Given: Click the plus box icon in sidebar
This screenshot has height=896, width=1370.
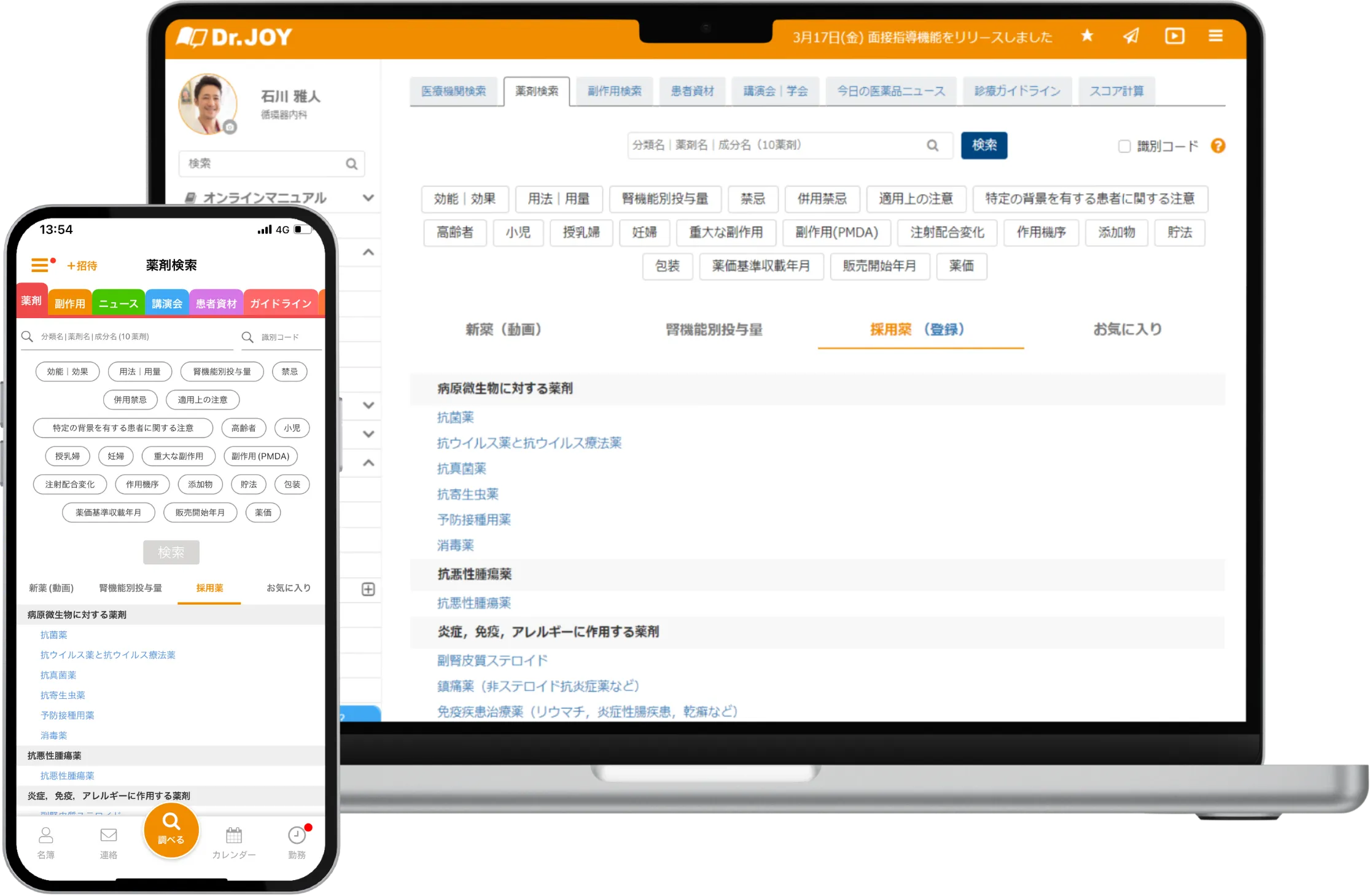Looking at the screenshot, I should 368,590.
